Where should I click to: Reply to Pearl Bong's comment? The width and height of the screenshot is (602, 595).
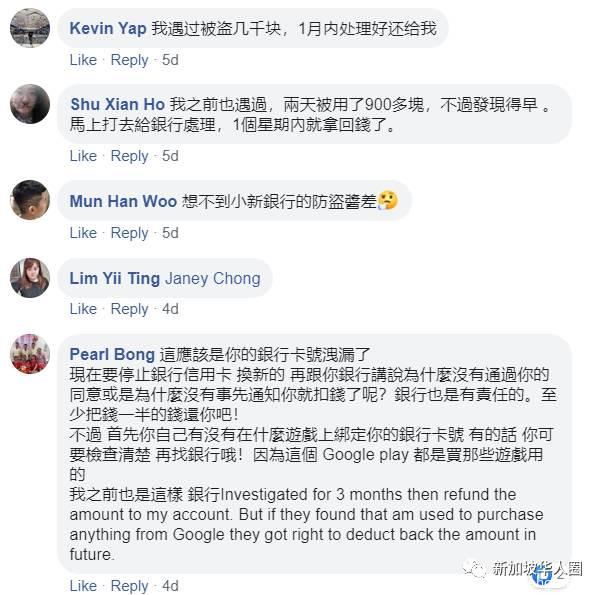130,586
